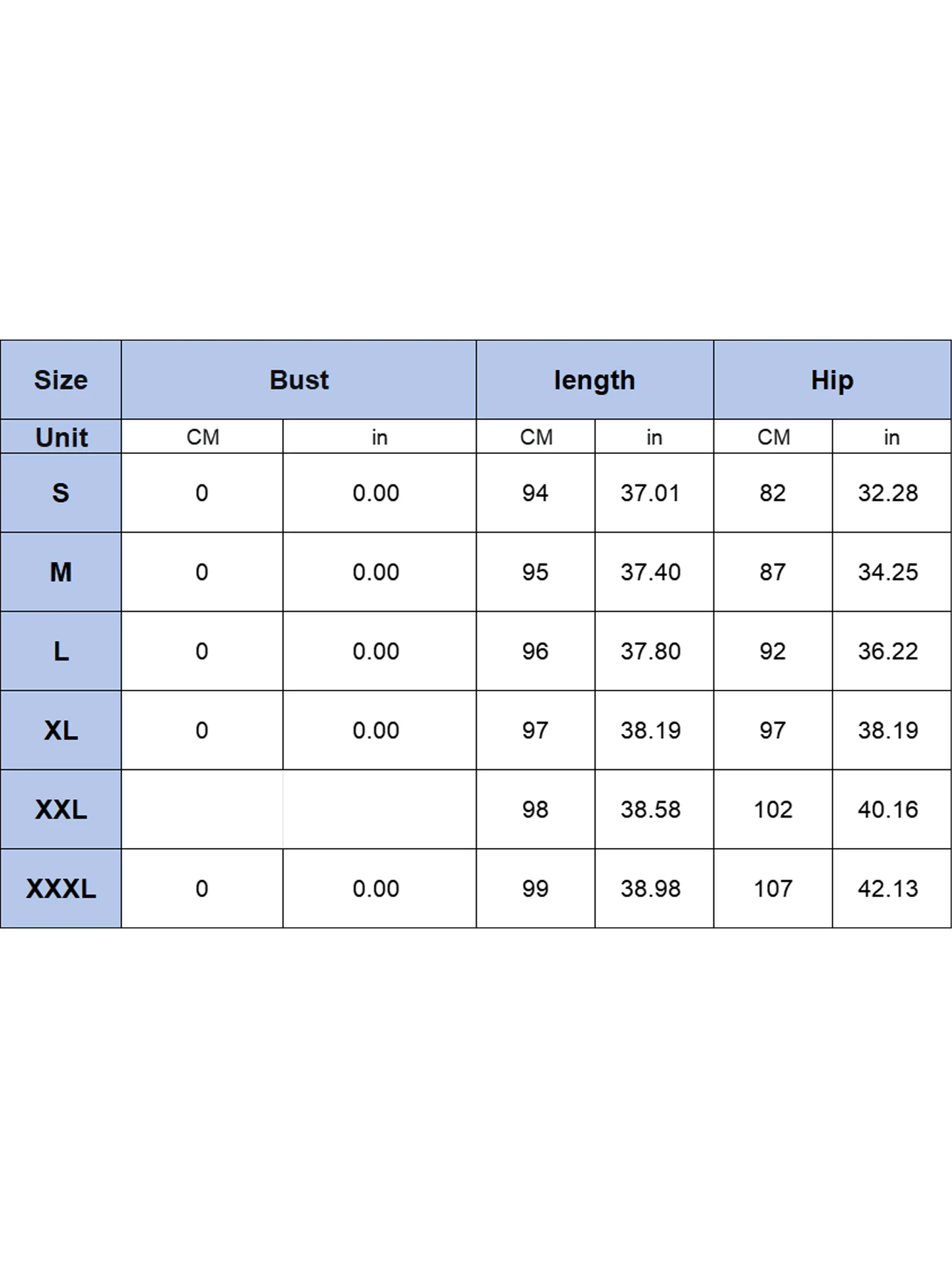Click the XXL size row label
Viewport: 952px width, 1268px height.
61,809
